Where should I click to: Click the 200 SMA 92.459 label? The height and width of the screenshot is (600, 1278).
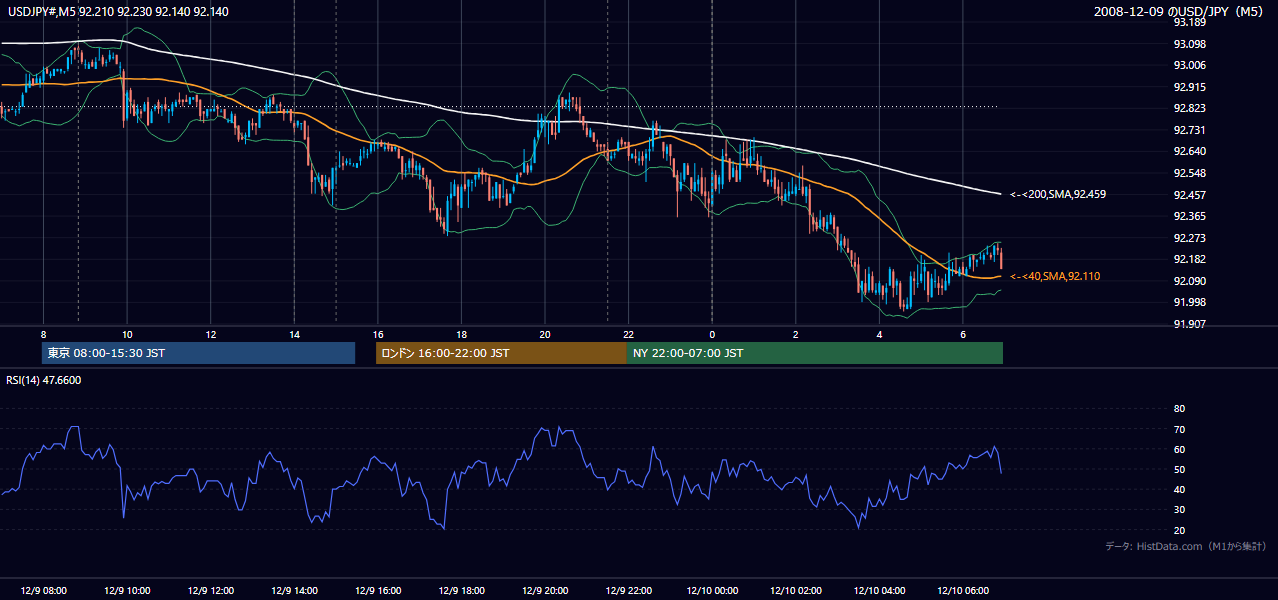click(x=1058, y=194)
